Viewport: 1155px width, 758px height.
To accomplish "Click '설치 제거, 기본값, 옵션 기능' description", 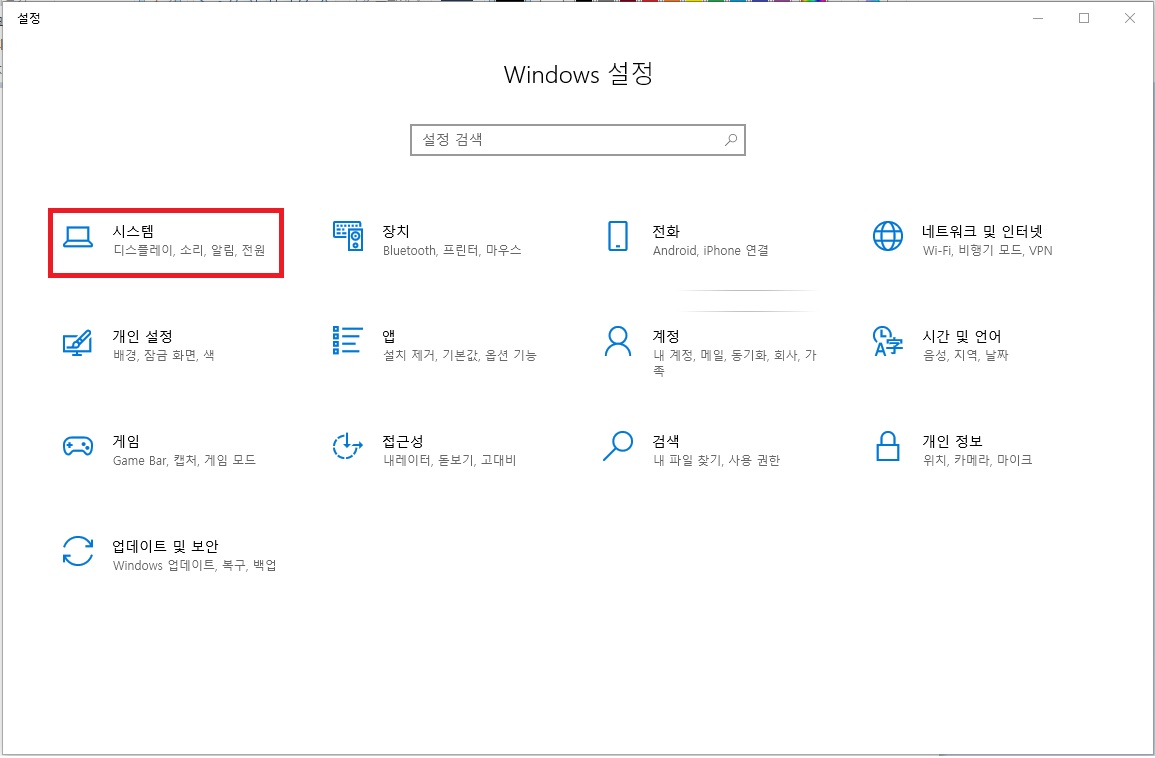I will (460, 355).
